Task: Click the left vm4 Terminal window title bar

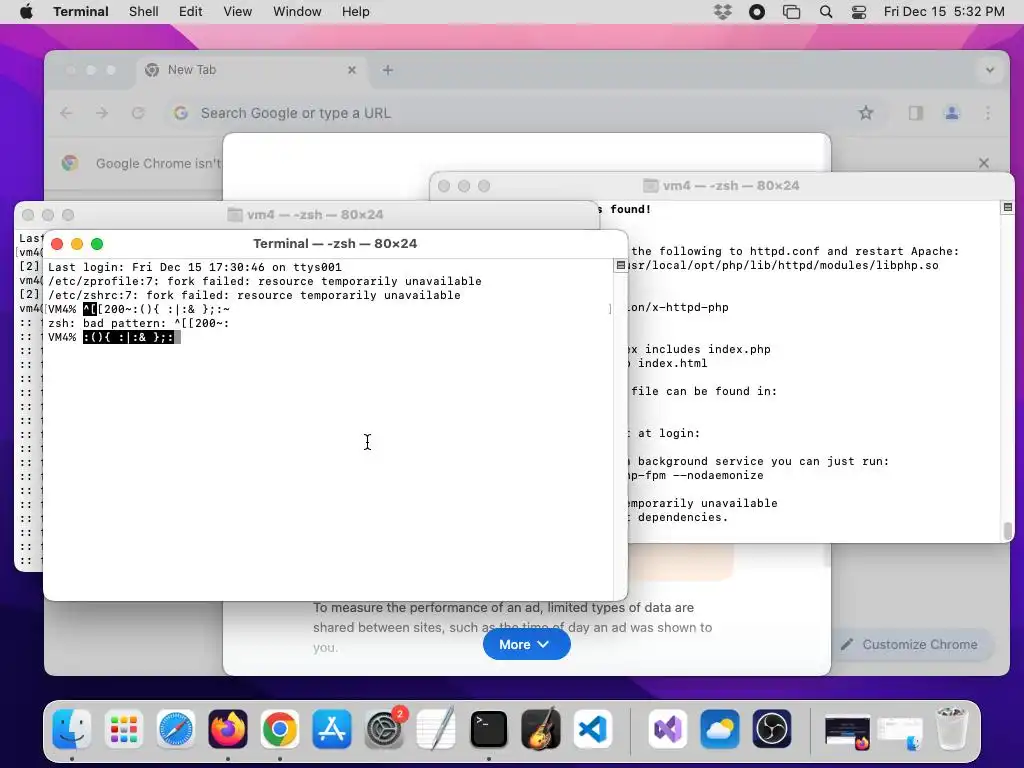Action: tap(307, 215)
